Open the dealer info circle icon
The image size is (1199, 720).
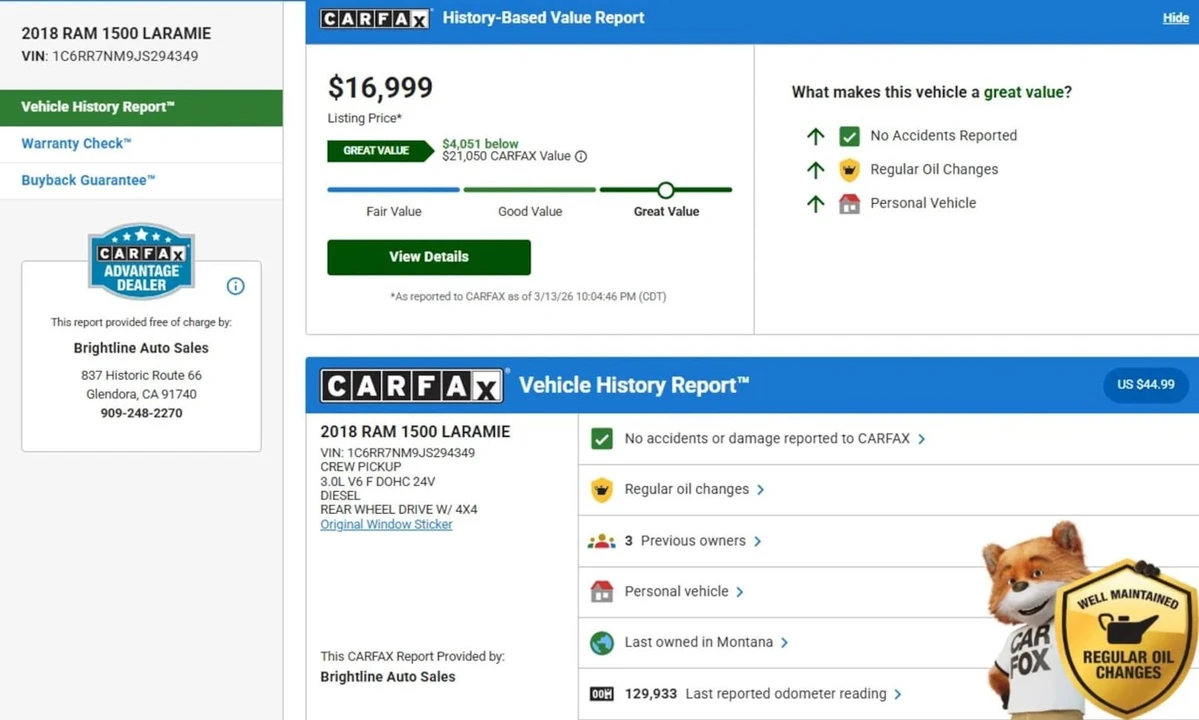click(236, 286)
